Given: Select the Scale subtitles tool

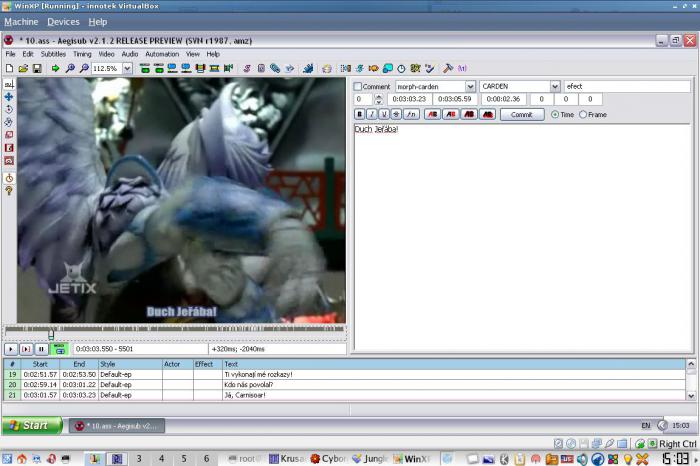Looking at the screenshot, I should (9, 135).
